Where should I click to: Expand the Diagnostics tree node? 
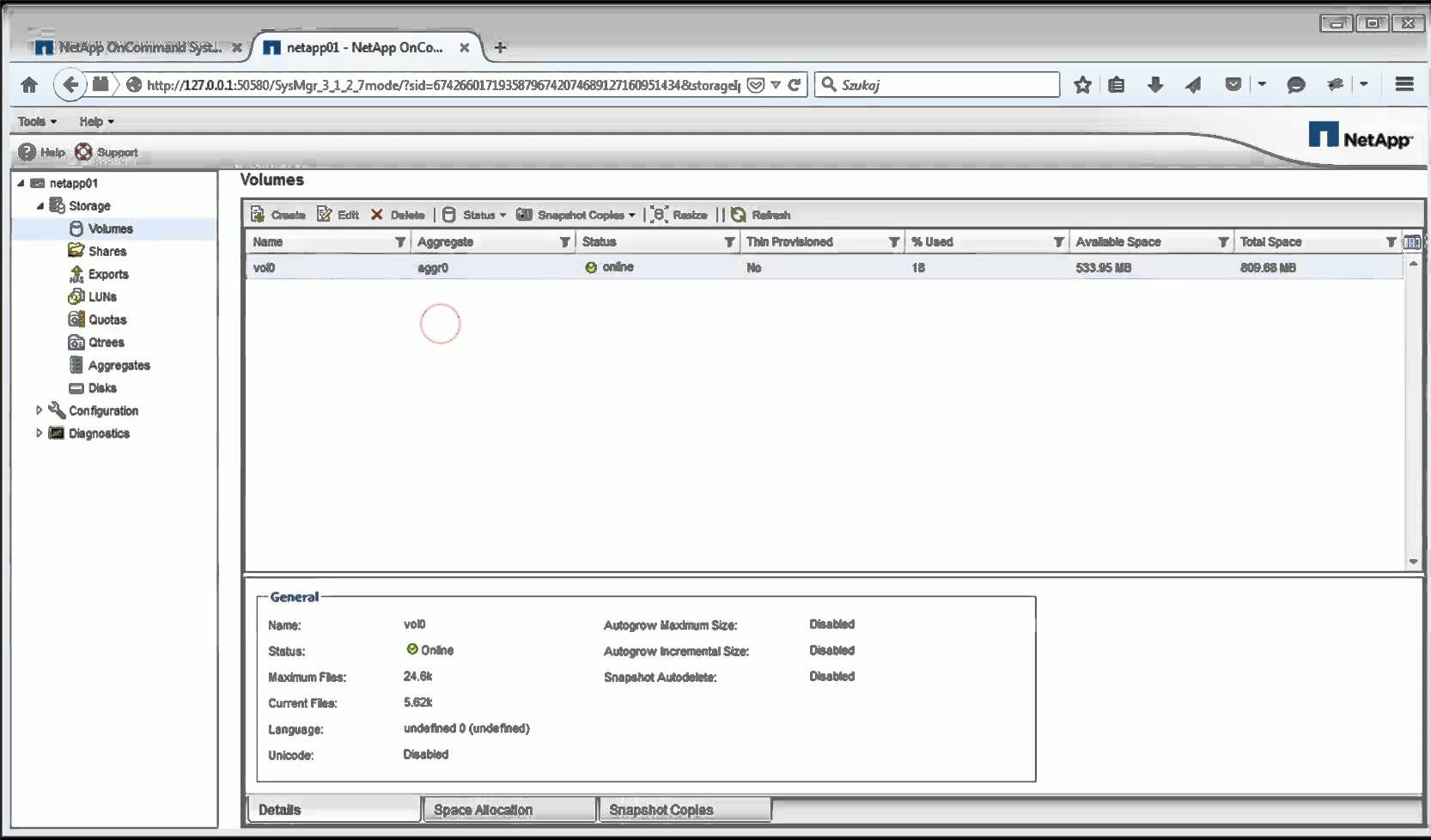click(39, 434)
